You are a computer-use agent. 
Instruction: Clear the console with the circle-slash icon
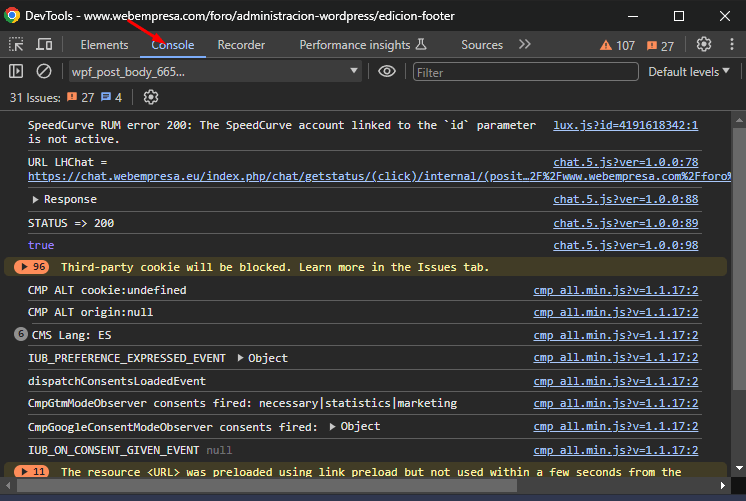44,72
